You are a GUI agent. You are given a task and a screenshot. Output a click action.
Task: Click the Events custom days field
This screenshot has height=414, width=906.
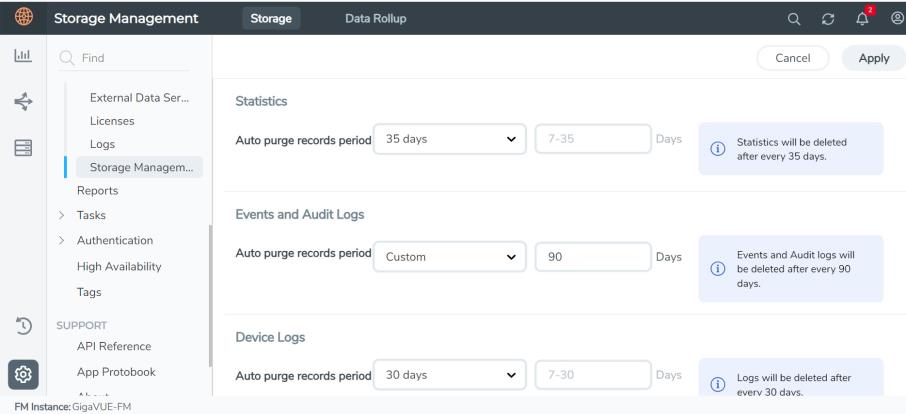click(592, 257)
